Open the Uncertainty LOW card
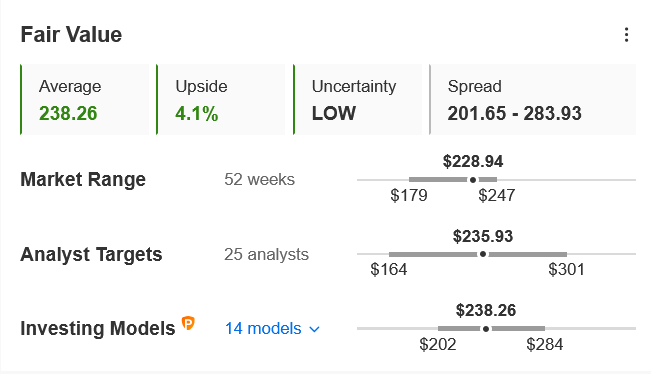This screenshot has height=374, width=651. (357, 100)
